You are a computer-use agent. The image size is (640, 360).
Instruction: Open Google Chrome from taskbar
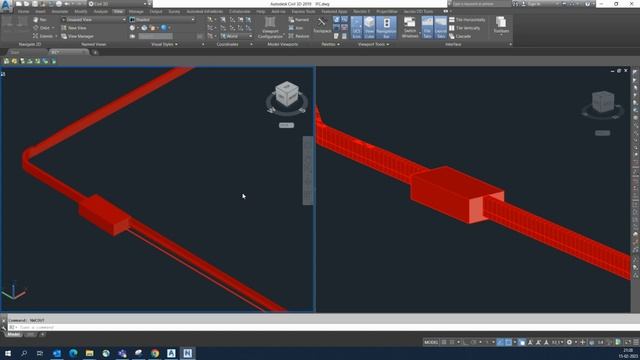[x=155, y=353]
